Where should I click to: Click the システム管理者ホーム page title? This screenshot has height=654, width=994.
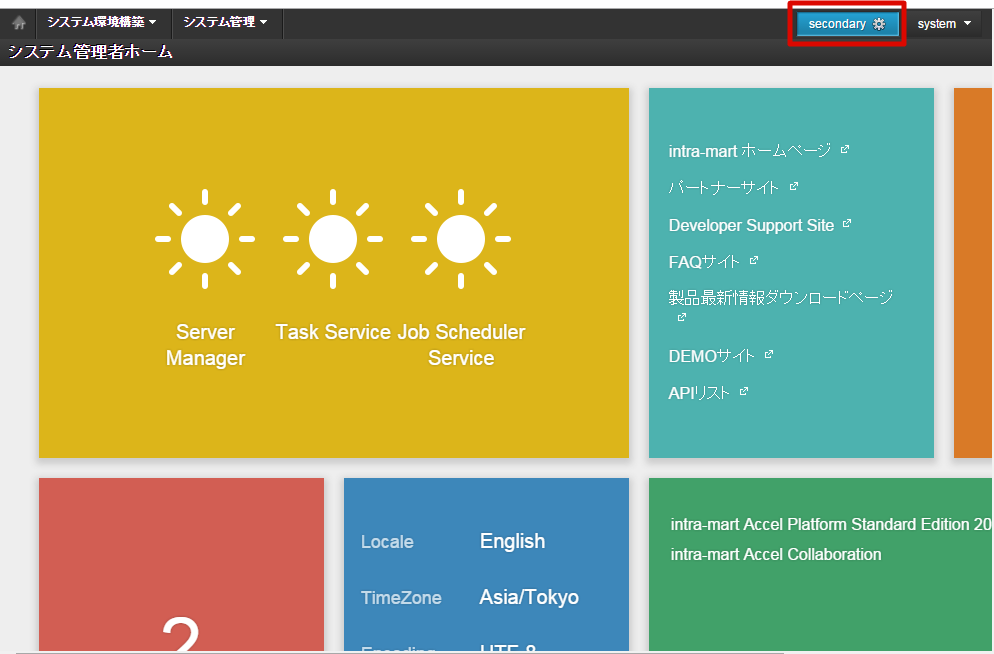90,52
